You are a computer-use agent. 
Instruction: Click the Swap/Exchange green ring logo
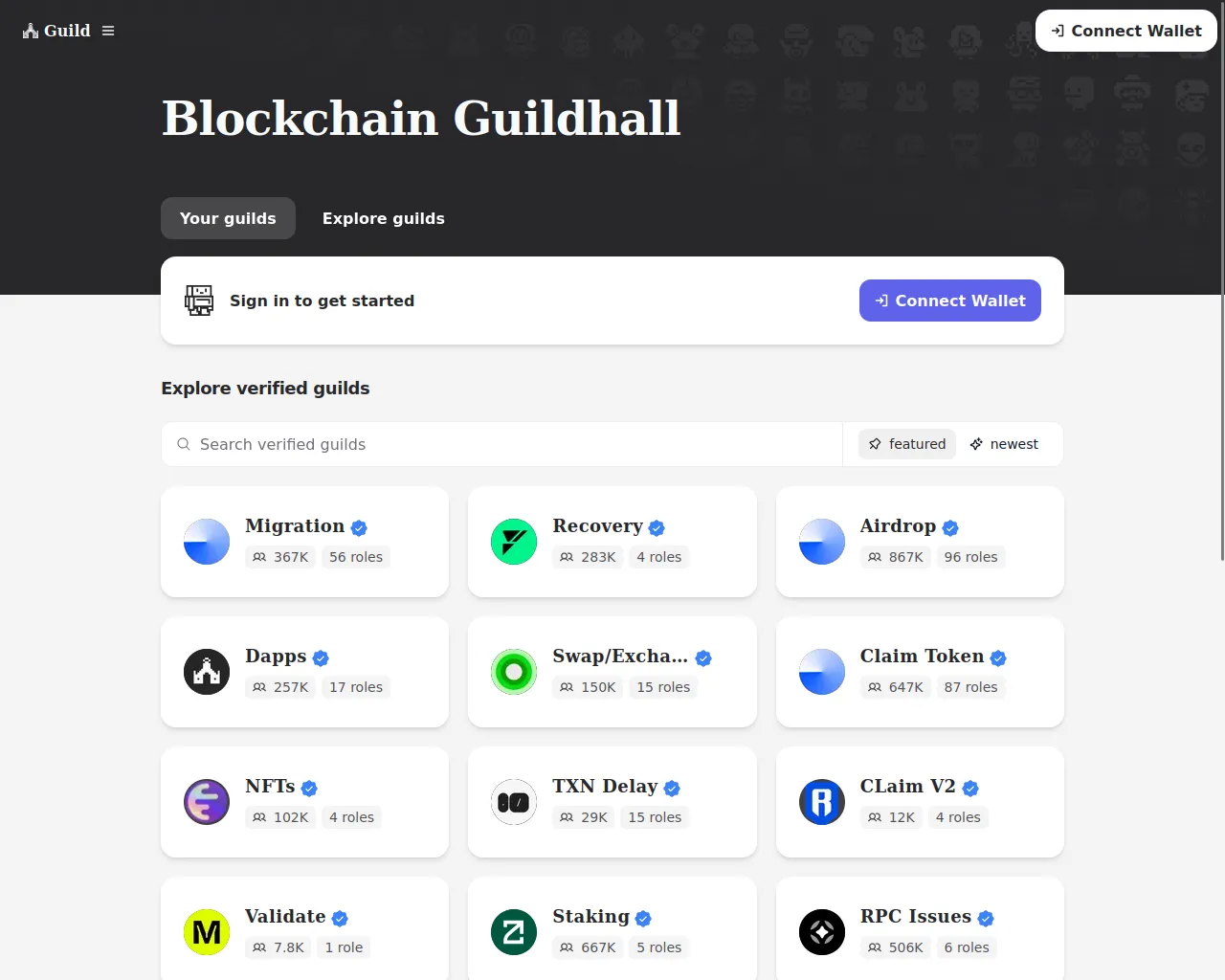coord(514,672)
